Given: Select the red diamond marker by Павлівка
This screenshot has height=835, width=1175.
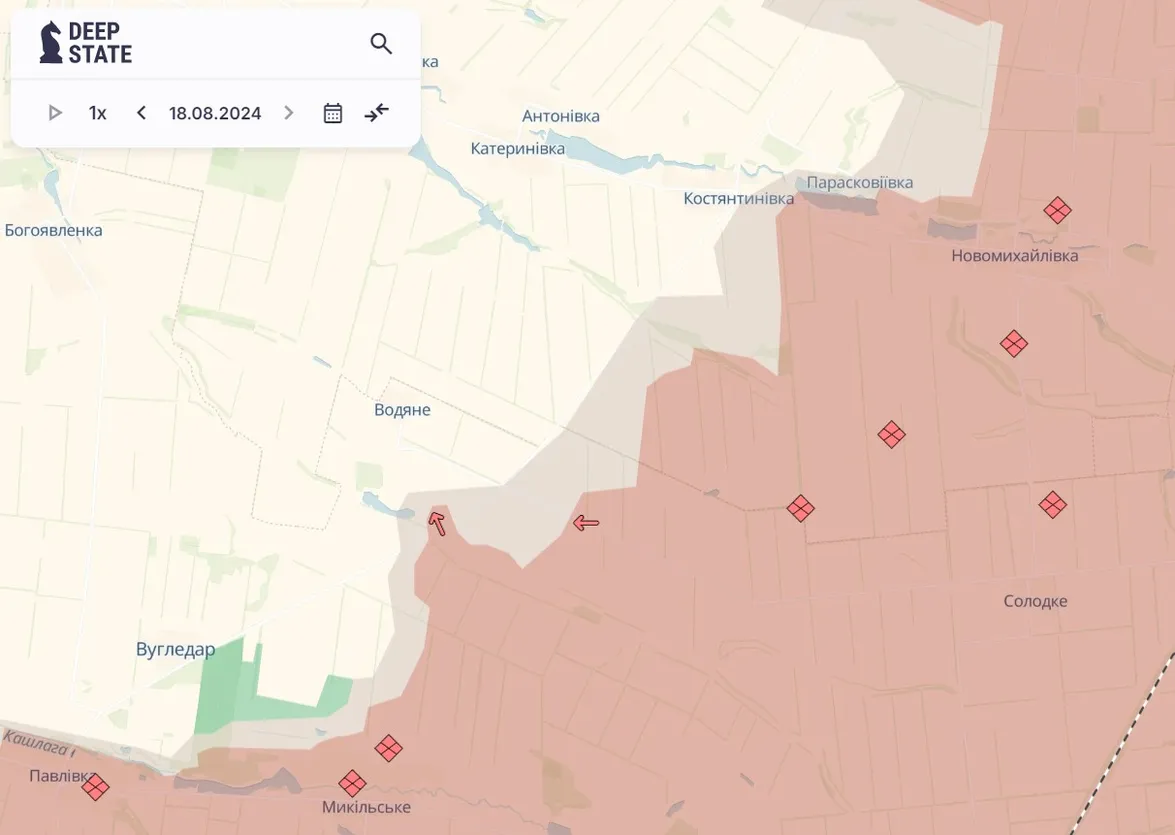Looking at the screenshot, I should (x=95, y=787).
